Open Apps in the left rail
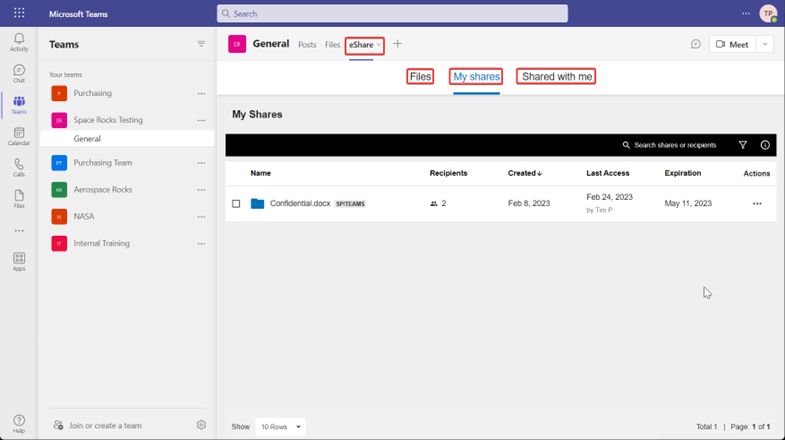 (19, 262)
